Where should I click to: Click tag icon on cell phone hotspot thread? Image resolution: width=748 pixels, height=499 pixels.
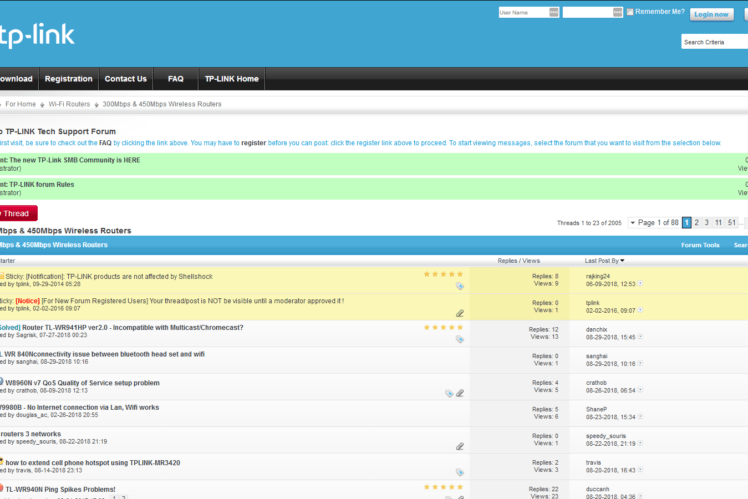pyautogui.click(x=459, y=472)
